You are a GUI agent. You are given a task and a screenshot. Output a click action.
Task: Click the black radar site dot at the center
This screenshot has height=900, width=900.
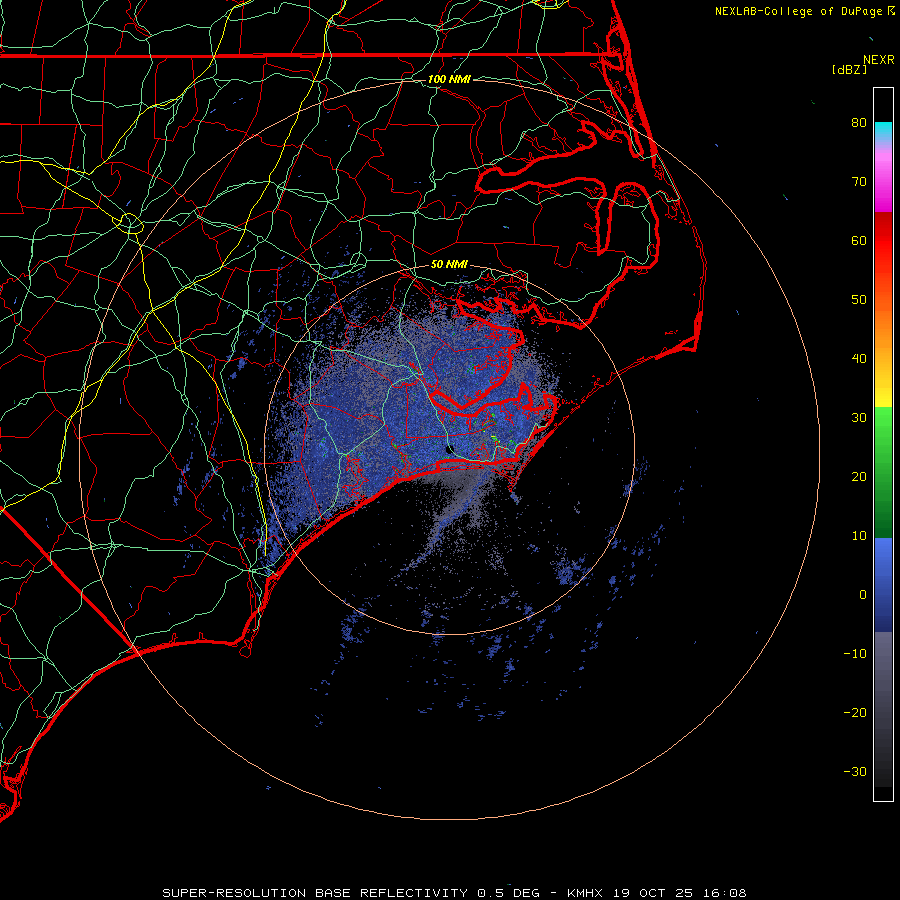point(449,449)
